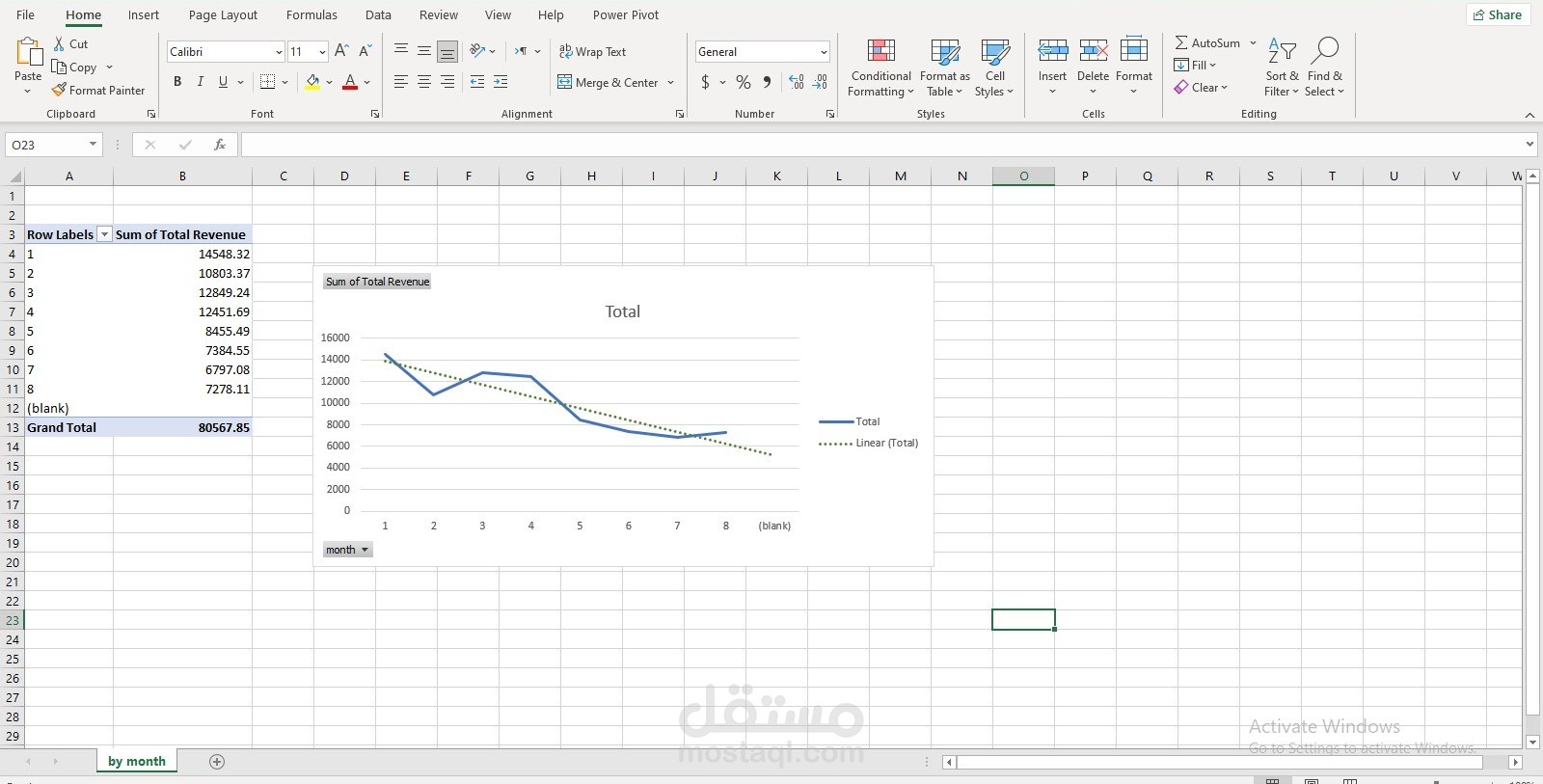
Task: Toggle Italic formatting
Action: click(x=201, y=83)
